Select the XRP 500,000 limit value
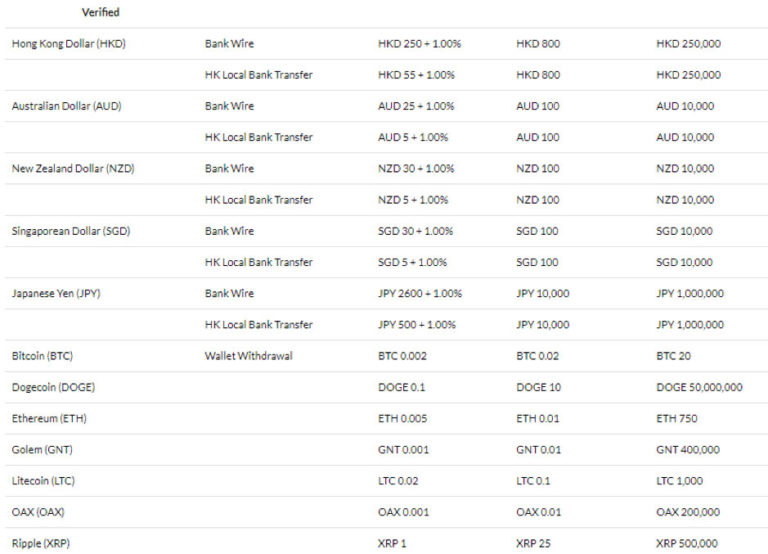 687,543
